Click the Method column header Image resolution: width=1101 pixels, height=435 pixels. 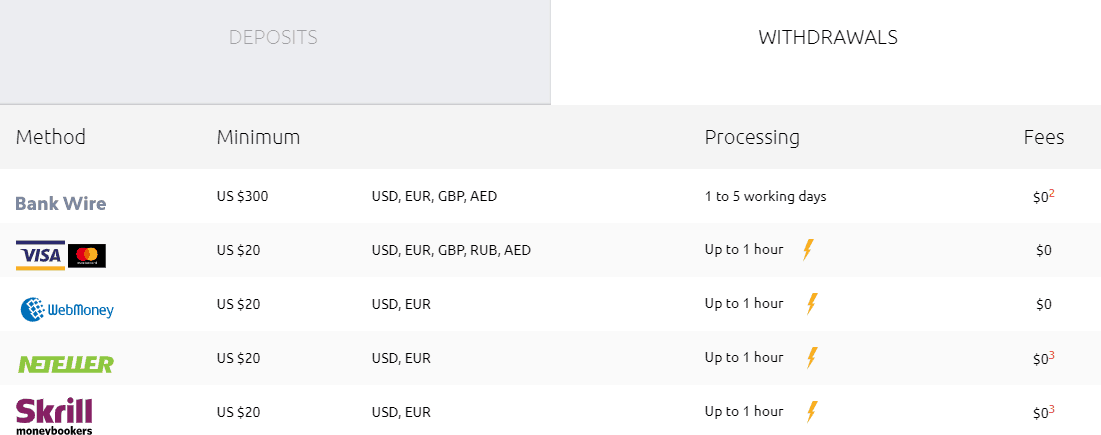pyautogui.click(x=51, y=137)
